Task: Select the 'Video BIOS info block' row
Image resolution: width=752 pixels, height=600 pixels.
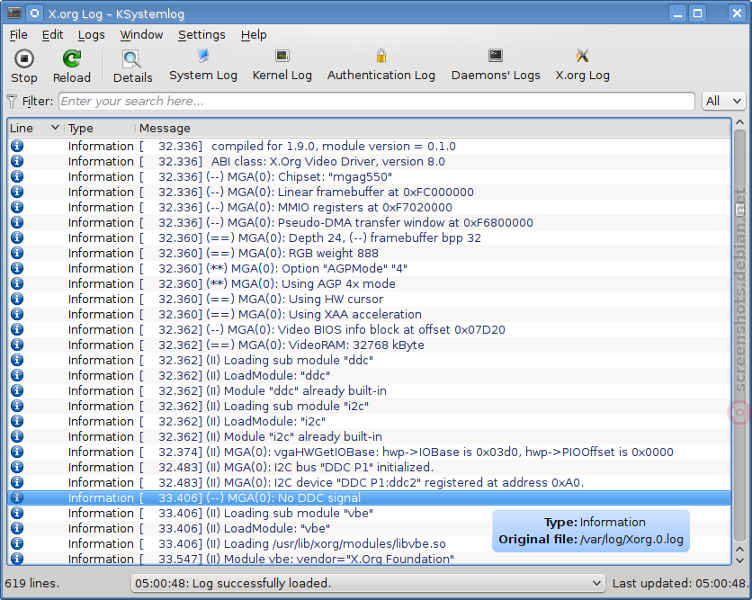Action: (x=369, y=329)
